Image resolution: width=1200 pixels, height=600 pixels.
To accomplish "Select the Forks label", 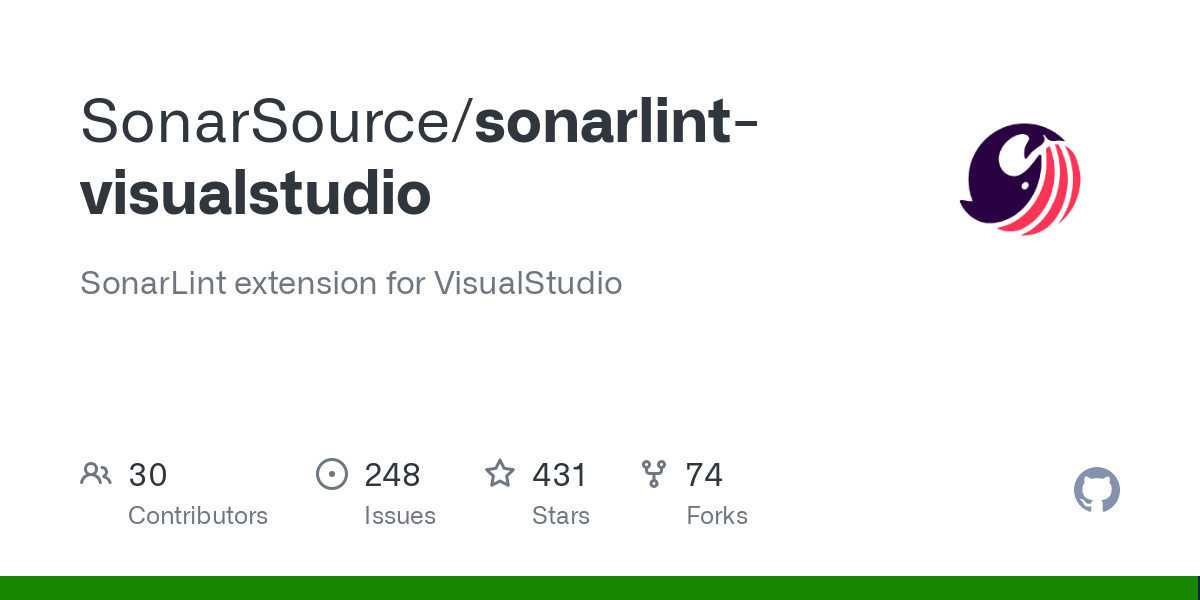I will (x=717, y=516).
